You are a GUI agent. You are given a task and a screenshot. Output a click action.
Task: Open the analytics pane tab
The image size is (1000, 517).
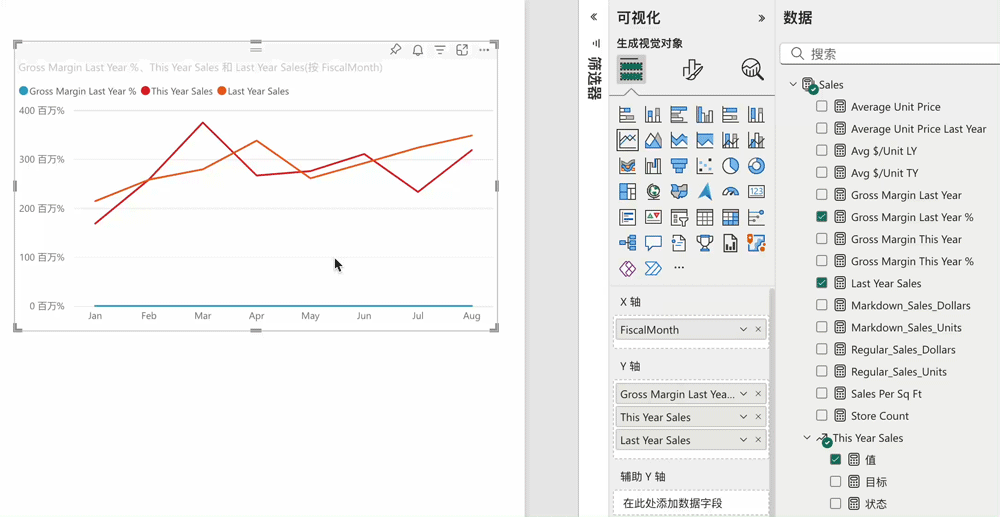[x=752, y=69]
